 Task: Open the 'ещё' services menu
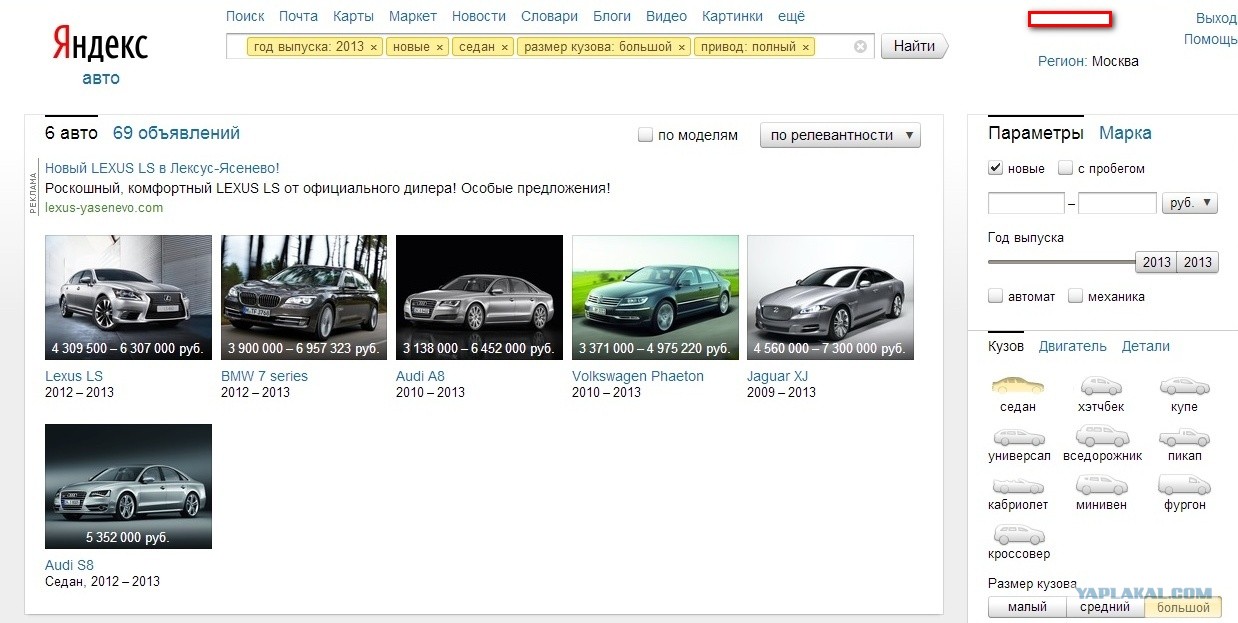[x=791, y=16]
